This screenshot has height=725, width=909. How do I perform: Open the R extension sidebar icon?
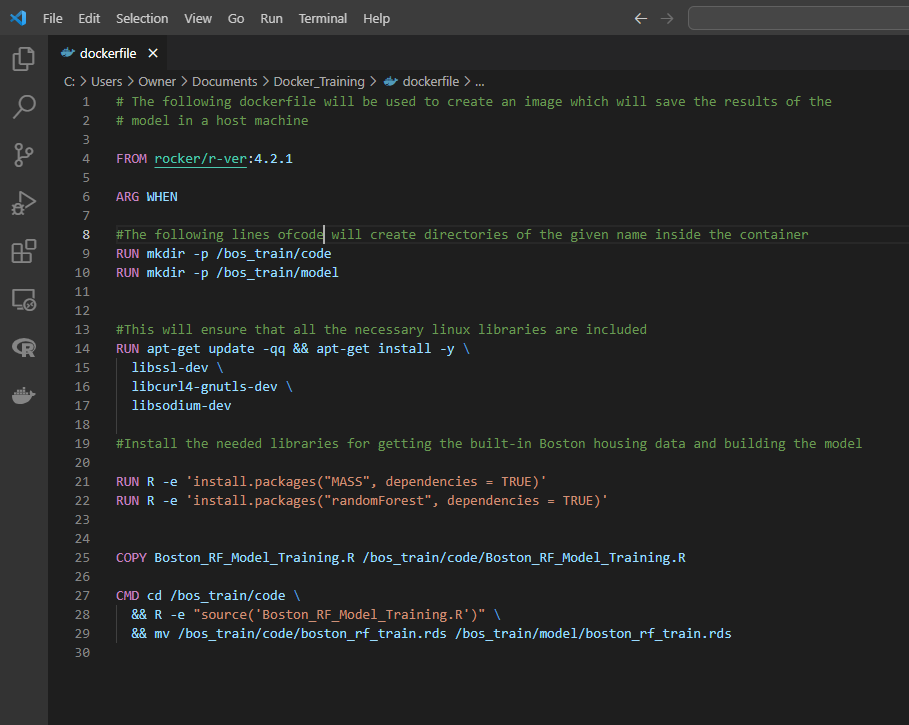[23, 347]
